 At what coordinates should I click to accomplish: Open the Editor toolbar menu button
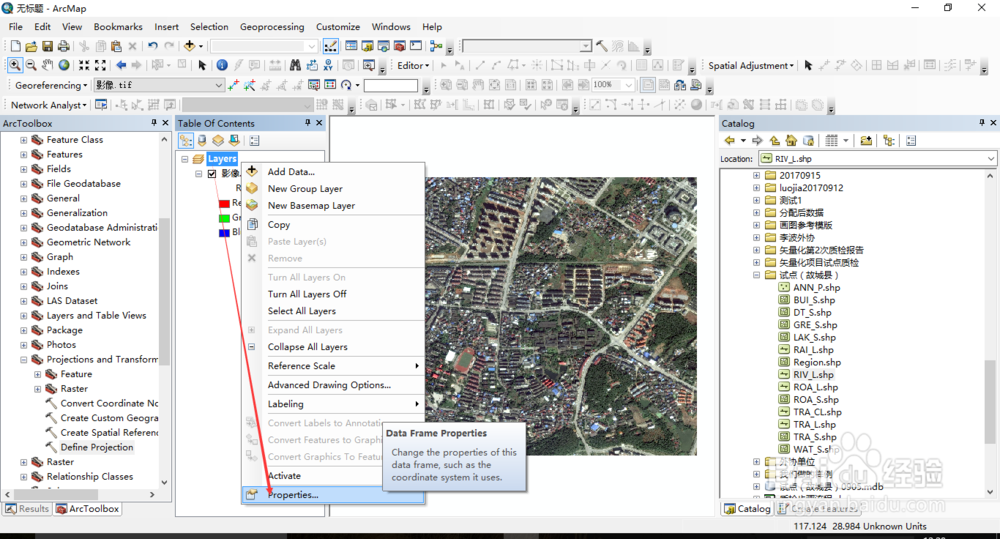(413, 66)
